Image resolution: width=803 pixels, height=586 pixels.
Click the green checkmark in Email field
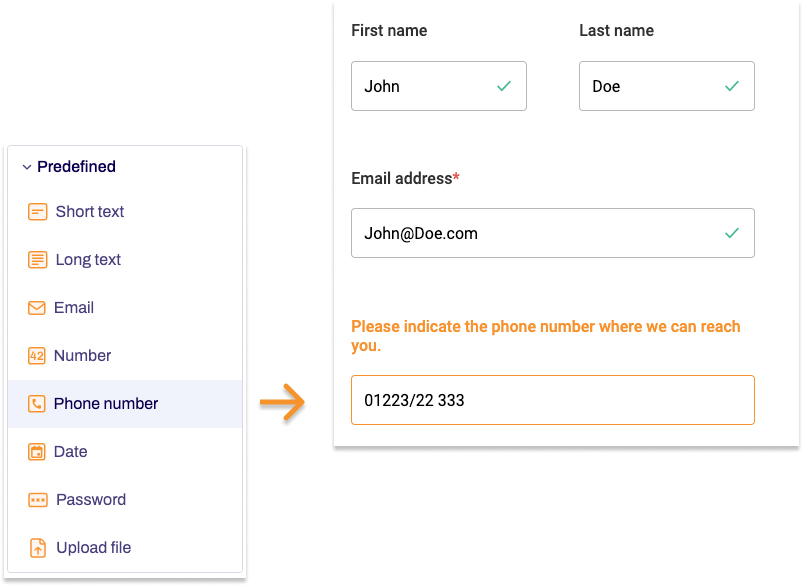(733, 233)
